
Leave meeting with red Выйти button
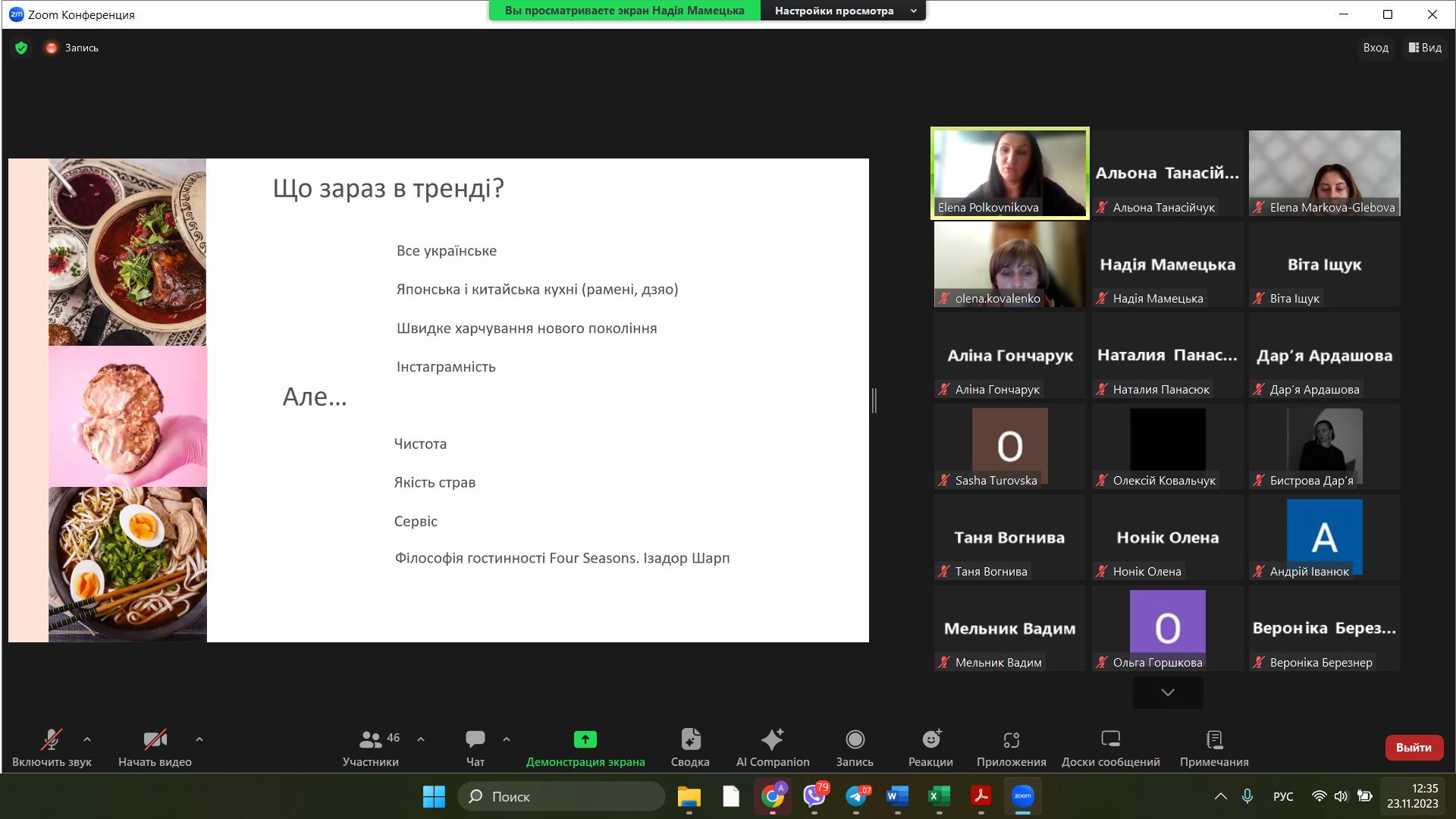tap(1413, 747)
